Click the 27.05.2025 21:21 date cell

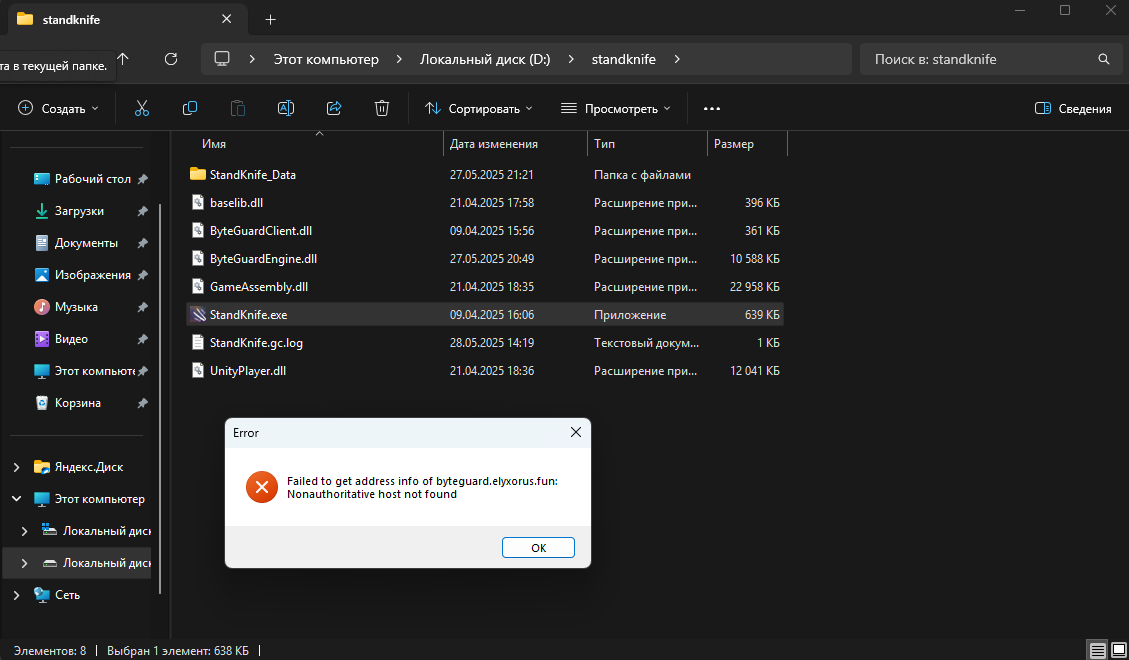(492, 175)
